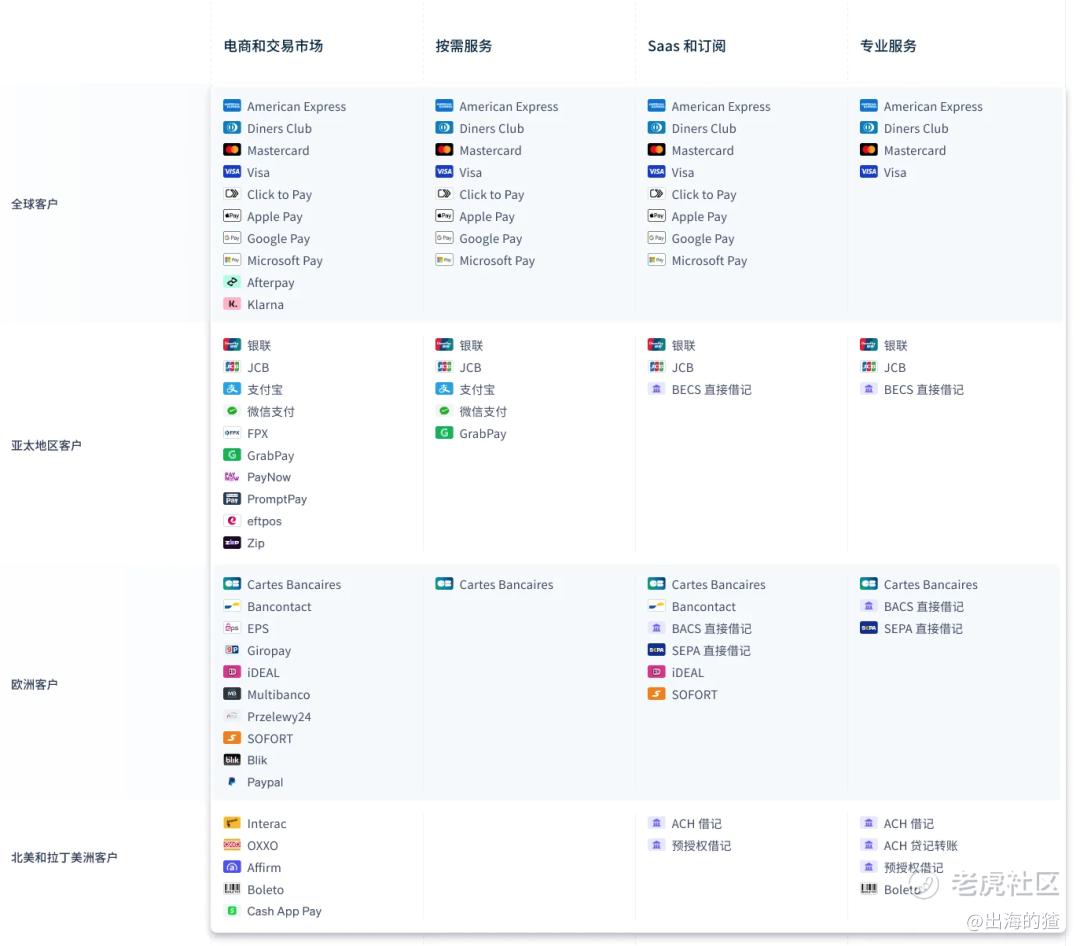Click ACH 借记 in 专业服务 column
This screenshot has height=946, width=1080.
click(x=908, y=824)
